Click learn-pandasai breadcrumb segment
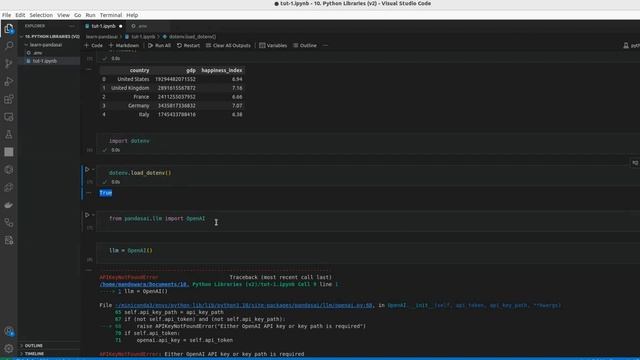This screenshot has width=640, height=360. tap(102, 37)
